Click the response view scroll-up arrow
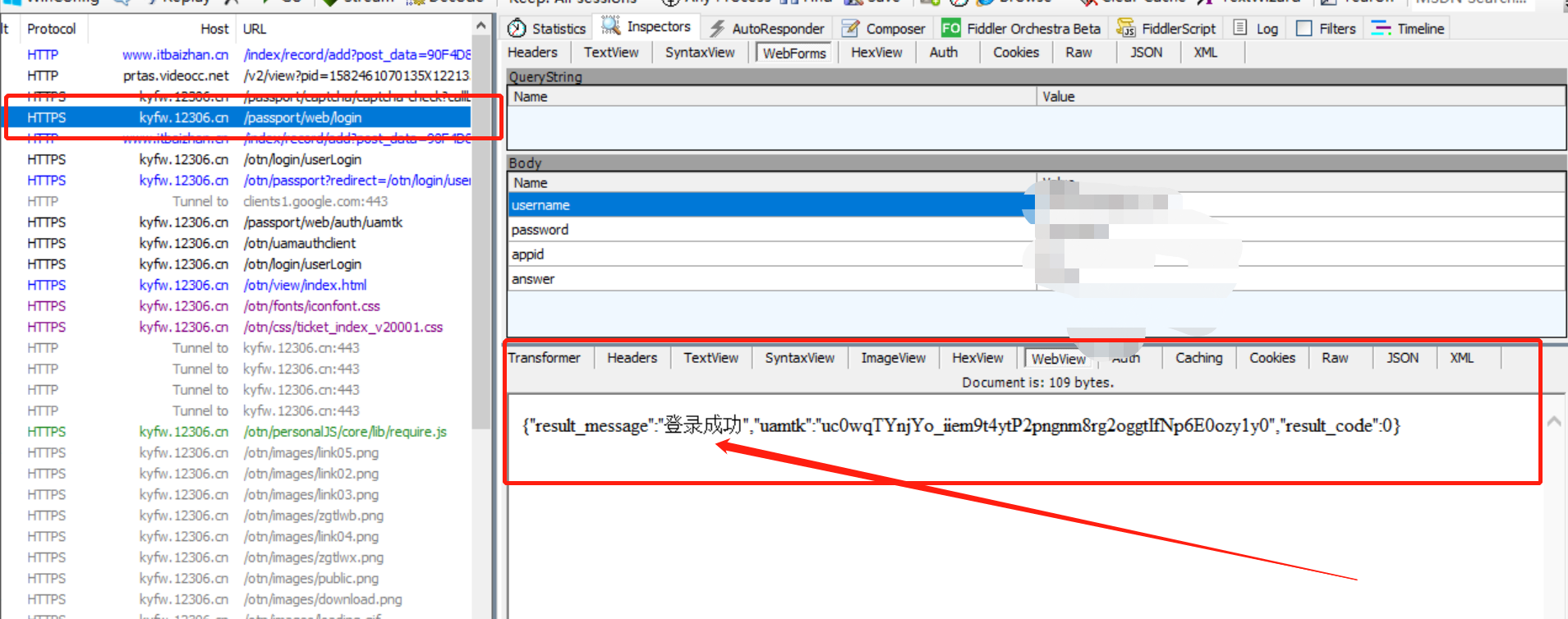1568x619 pixels. (1554, 421)
